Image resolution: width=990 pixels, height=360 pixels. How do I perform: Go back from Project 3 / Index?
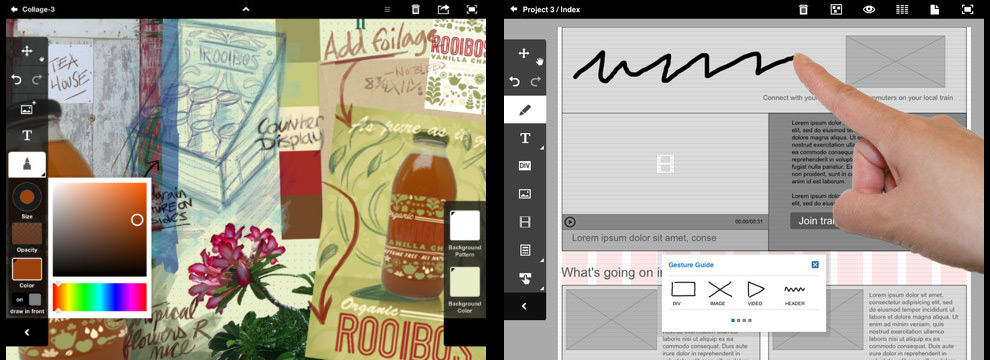pyautogui.click(x=514, y=9)
